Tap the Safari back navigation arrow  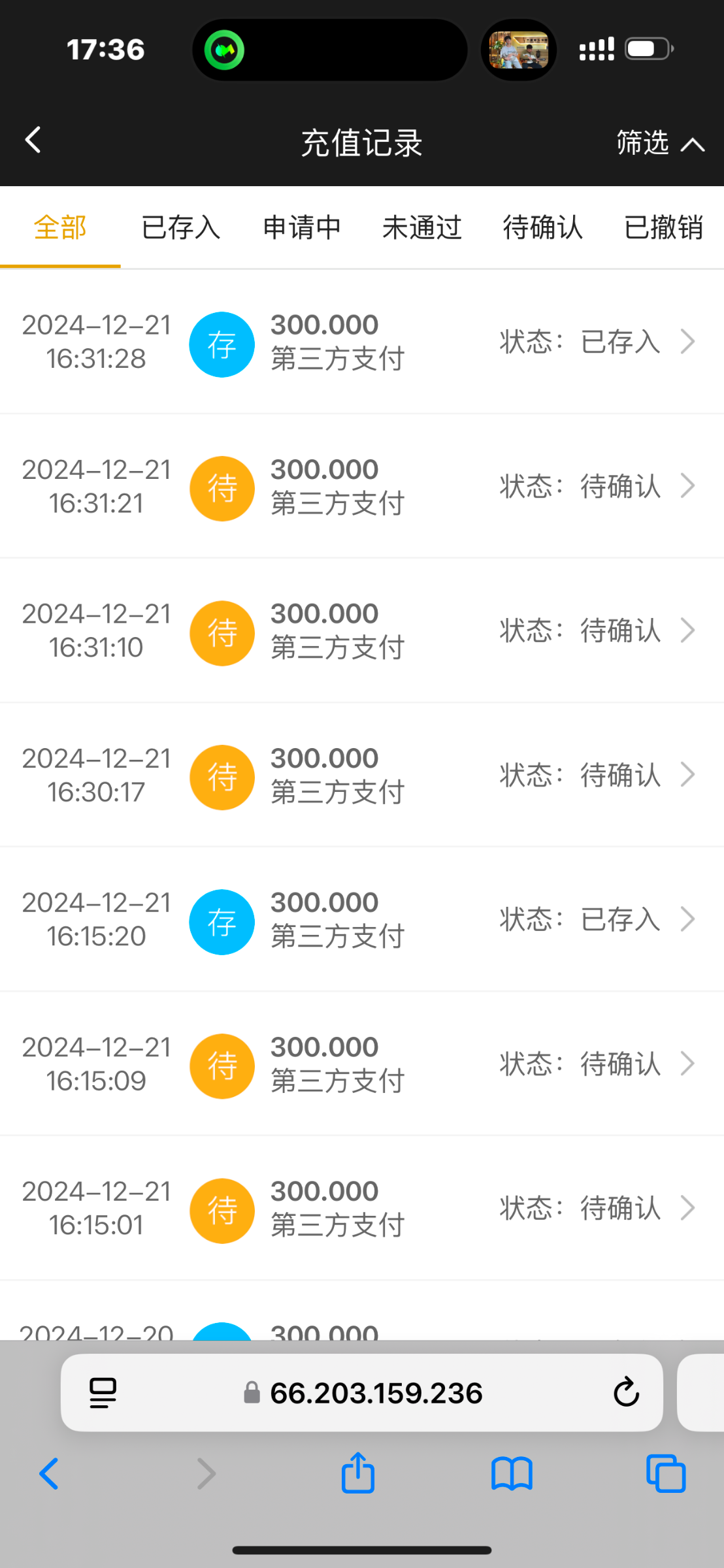[49, 1474]
